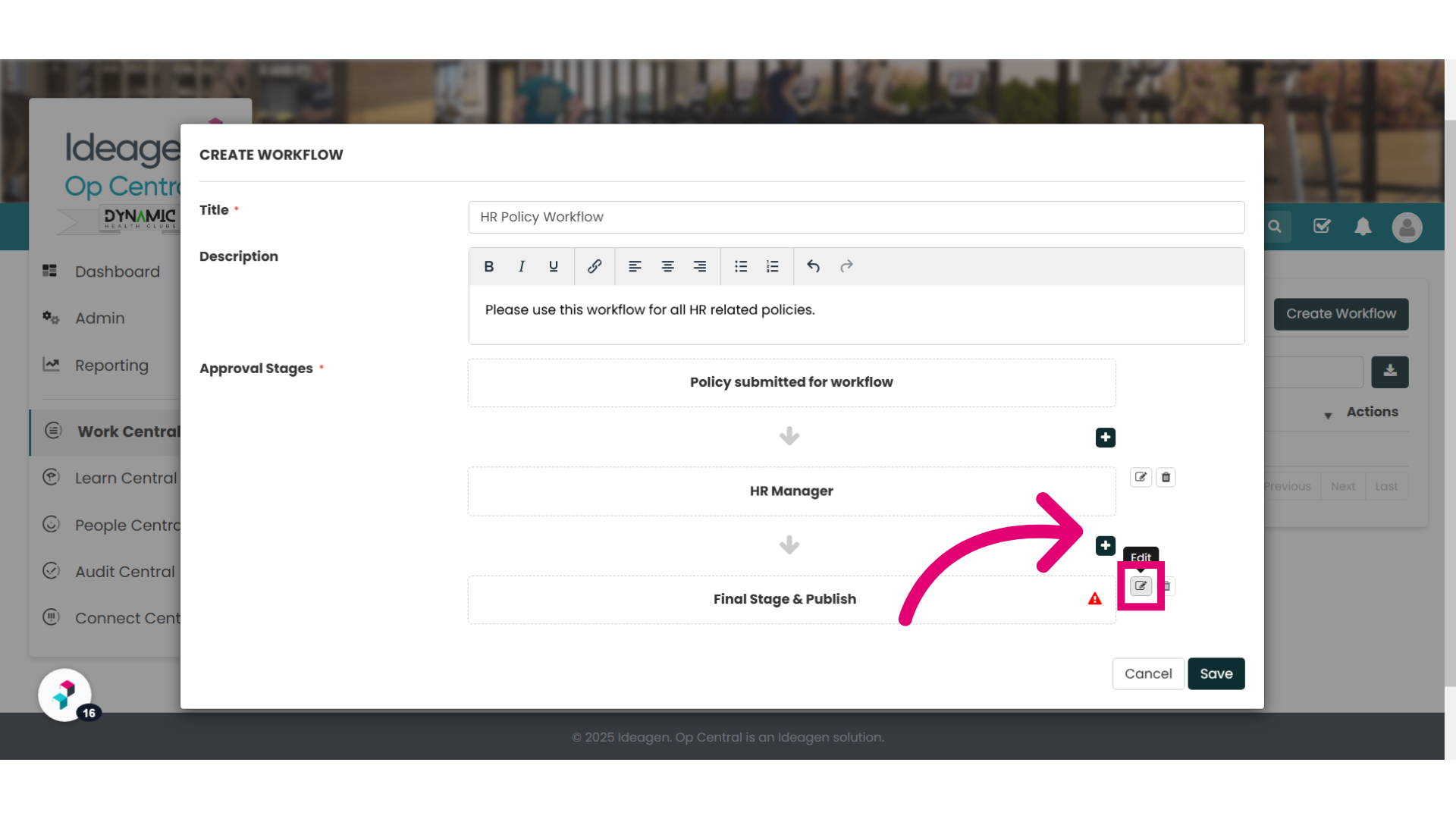The height and width of the screenshot is (819, 1456).
Task: Delete the HR Manager stage
Action: (1166, 477)
